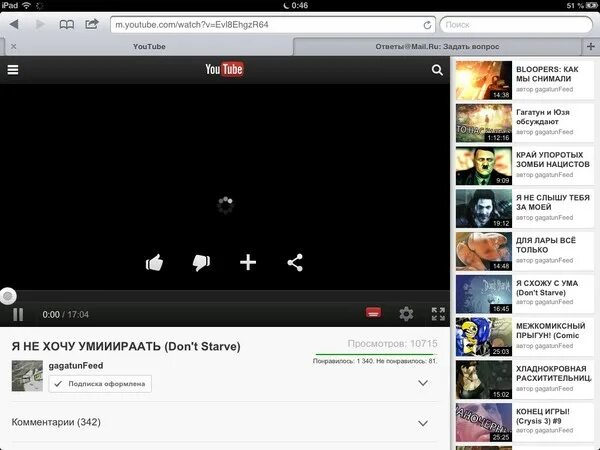Open the gagatunFeed channel name link
The height and width of the screenshot is (450, 600).
click(76, 365)
